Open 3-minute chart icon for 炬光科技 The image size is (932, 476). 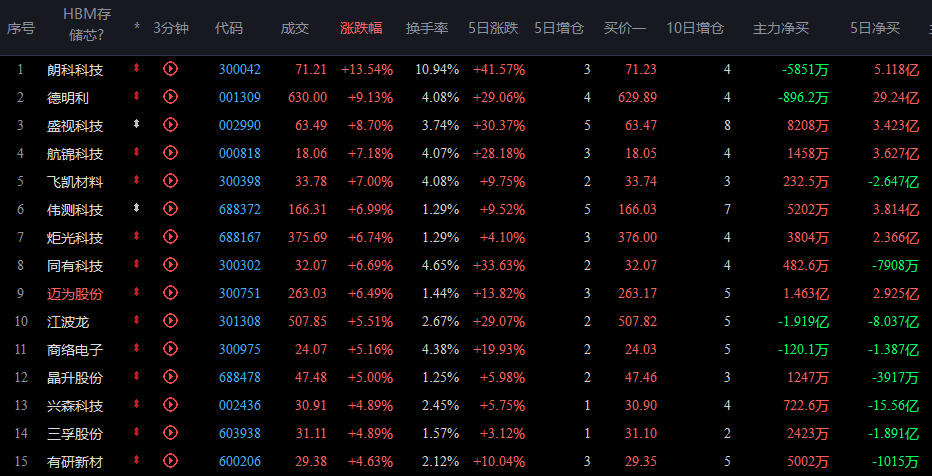point(171,237)
